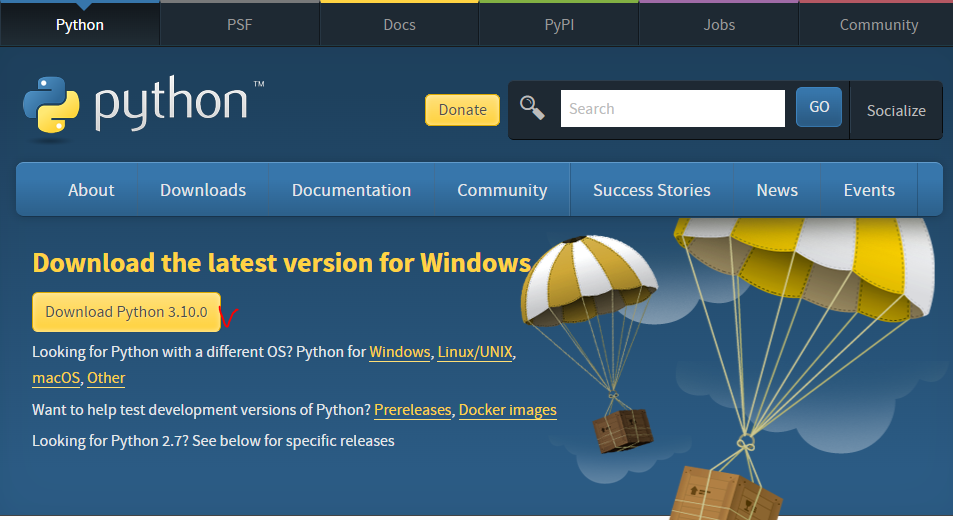
Task: Click the yellow Donate button
Action: coord(463,110)
